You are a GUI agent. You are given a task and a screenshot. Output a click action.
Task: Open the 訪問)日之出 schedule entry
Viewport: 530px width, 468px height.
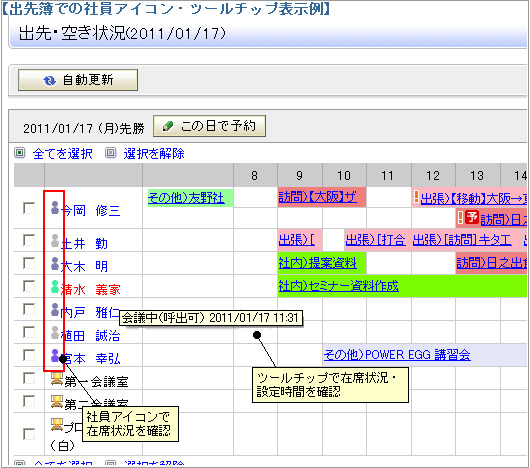[491, 263]
